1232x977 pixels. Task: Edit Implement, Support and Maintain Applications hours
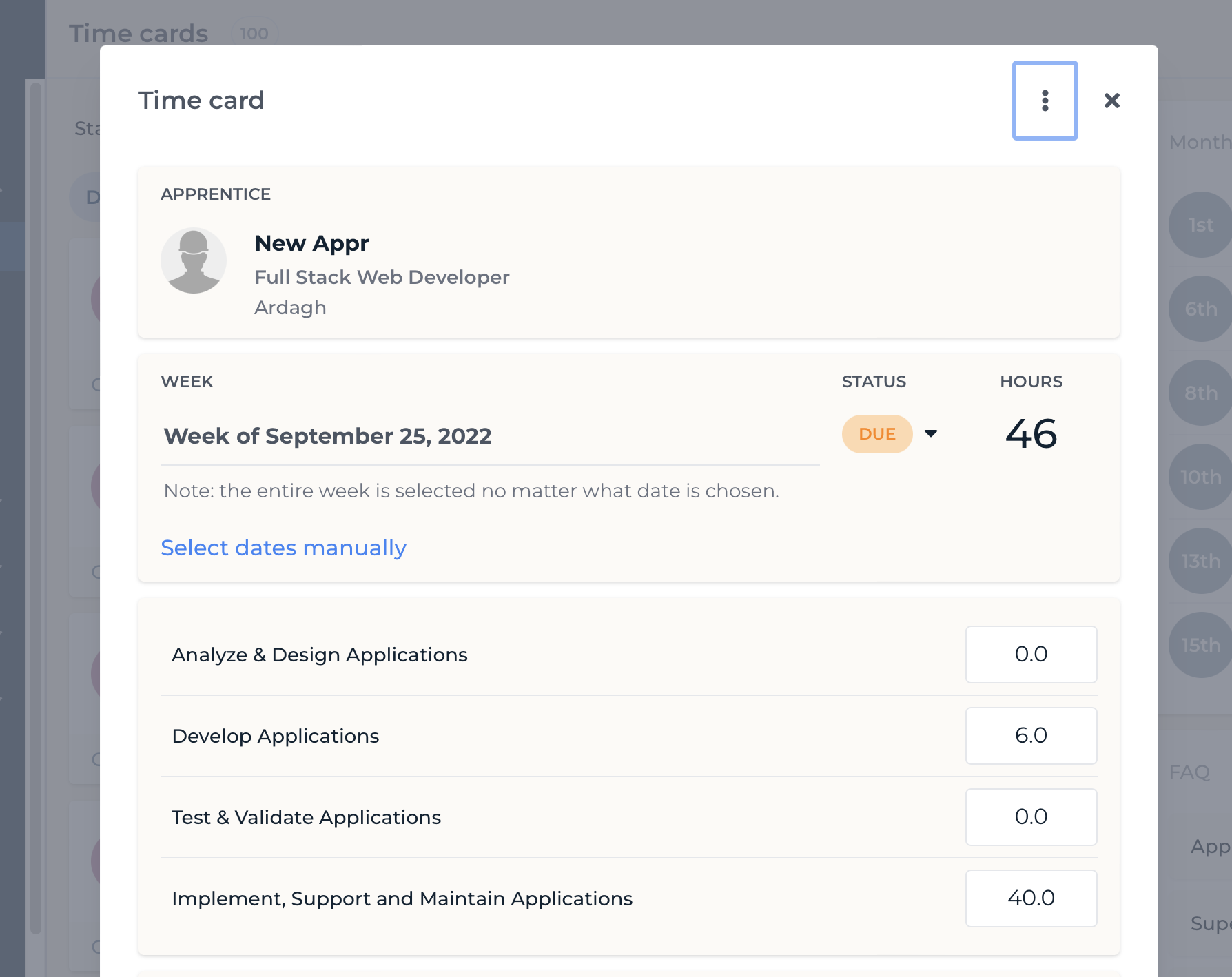[x=1031, y=898]
